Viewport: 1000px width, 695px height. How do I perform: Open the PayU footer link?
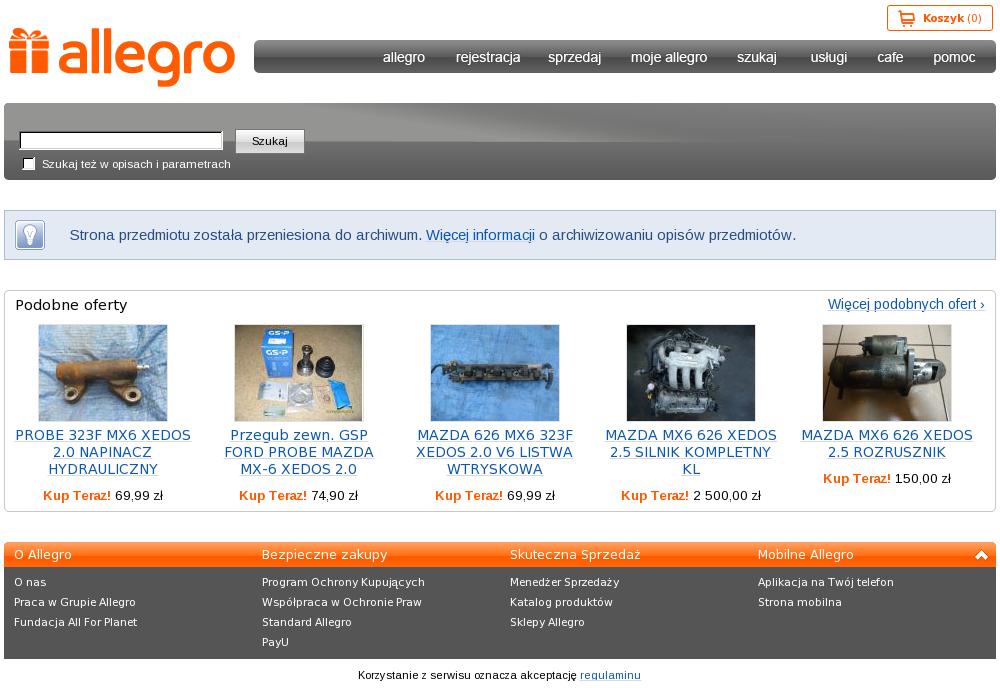tap(275, 642)
